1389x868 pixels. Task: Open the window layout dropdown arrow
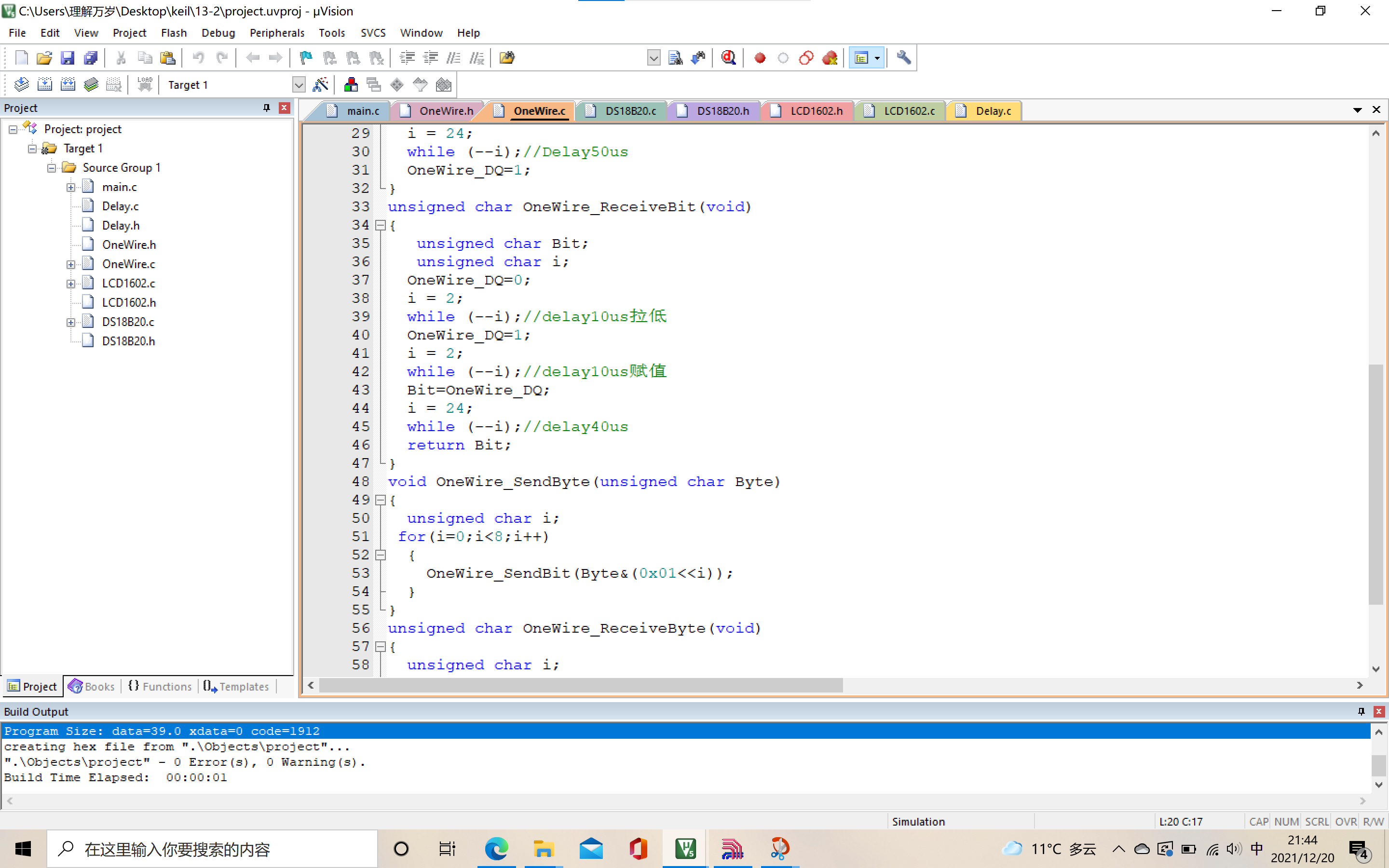click(877, 58)
